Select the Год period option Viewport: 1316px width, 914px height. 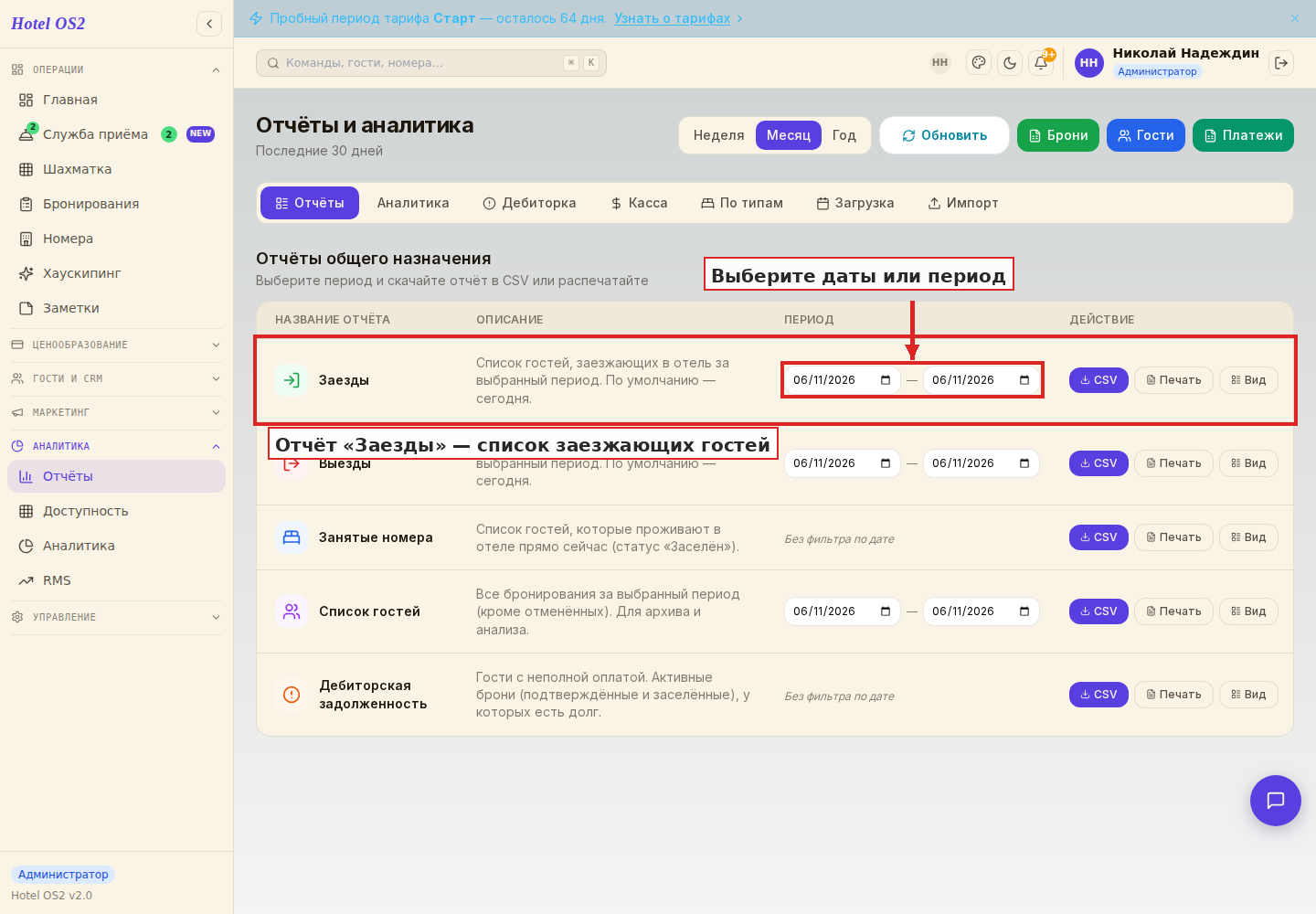[844, 135]
